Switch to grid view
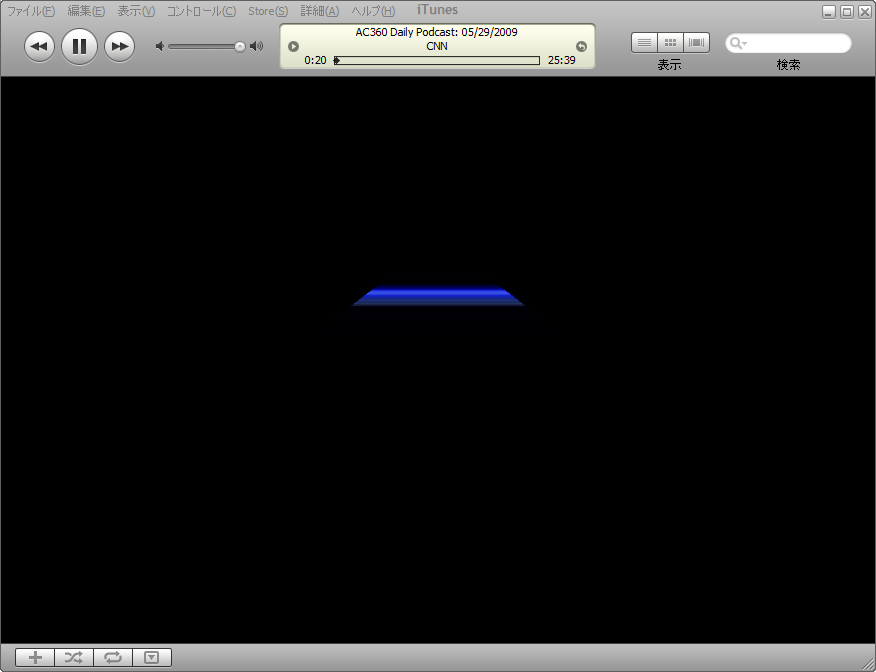This screenshot has width=876, height=672. tap(670, 42)
